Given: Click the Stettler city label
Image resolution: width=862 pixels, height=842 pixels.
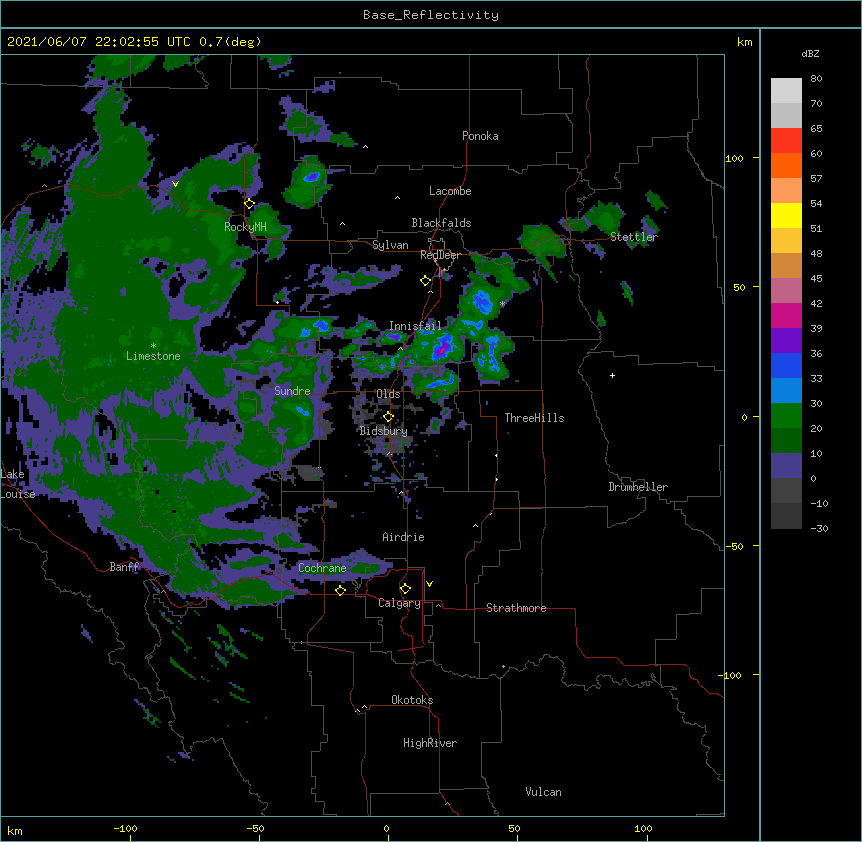Looking at the screenshot, I should coord(634,237).
